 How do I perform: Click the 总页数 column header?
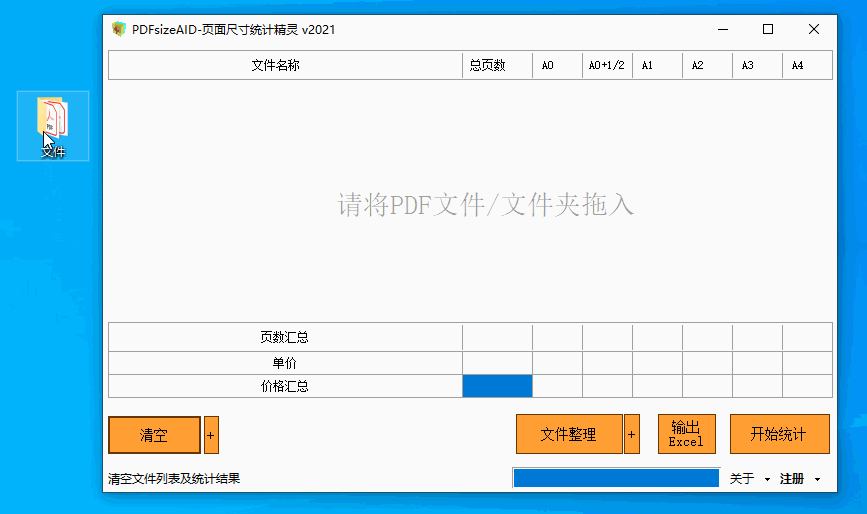coord(497,65)
